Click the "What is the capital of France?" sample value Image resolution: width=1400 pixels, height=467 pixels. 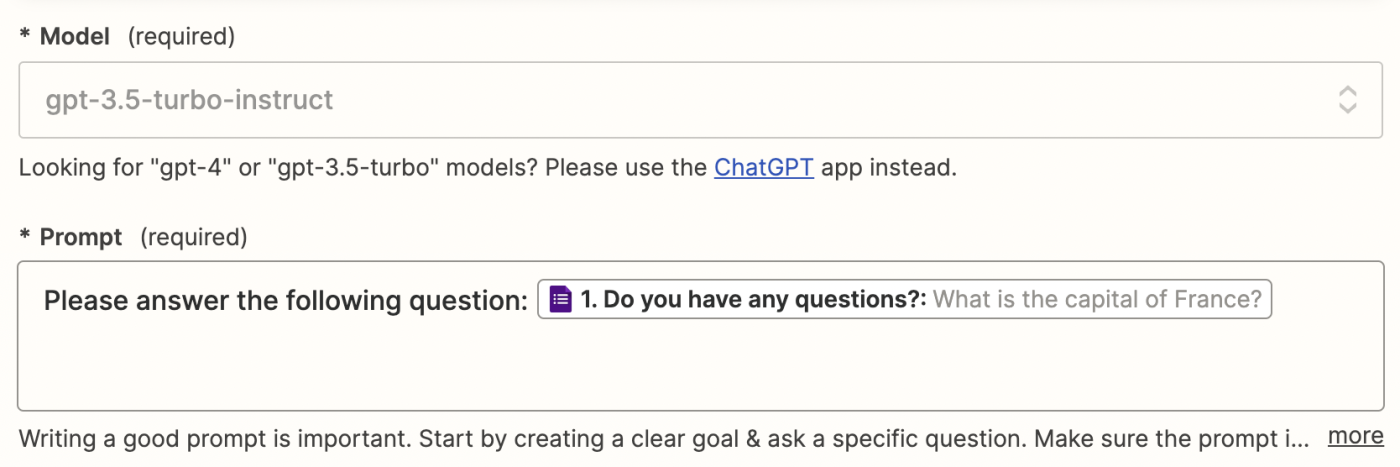1097,299
